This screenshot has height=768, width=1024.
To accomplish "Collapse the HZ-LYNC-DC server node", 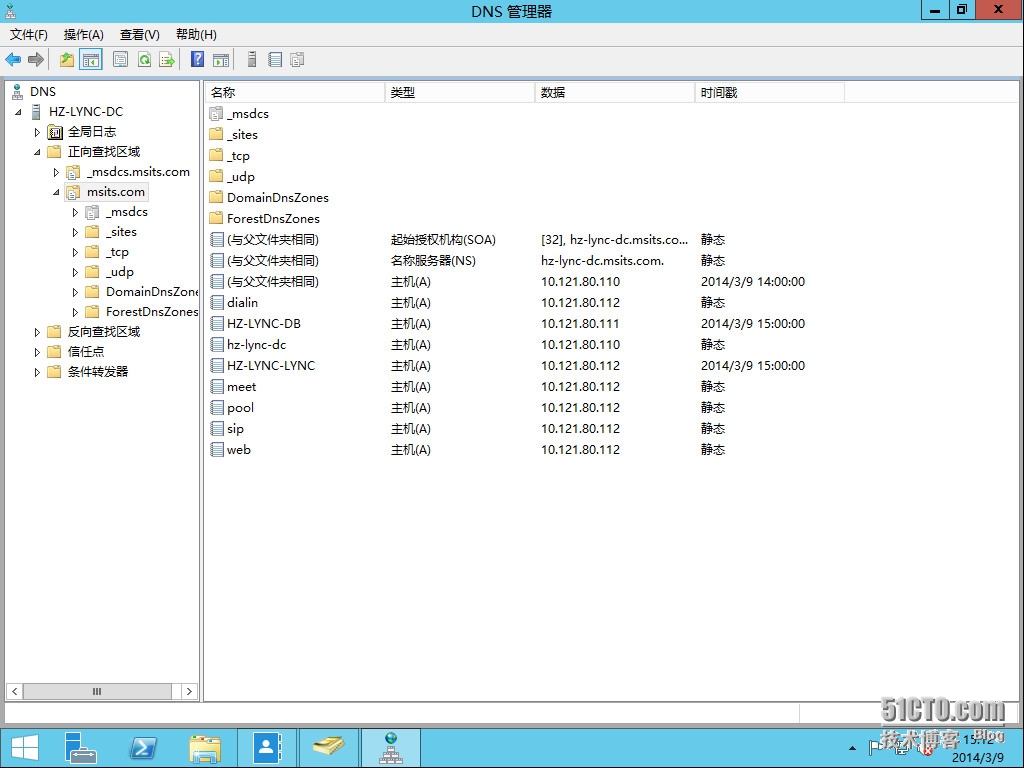I will 18,112.
